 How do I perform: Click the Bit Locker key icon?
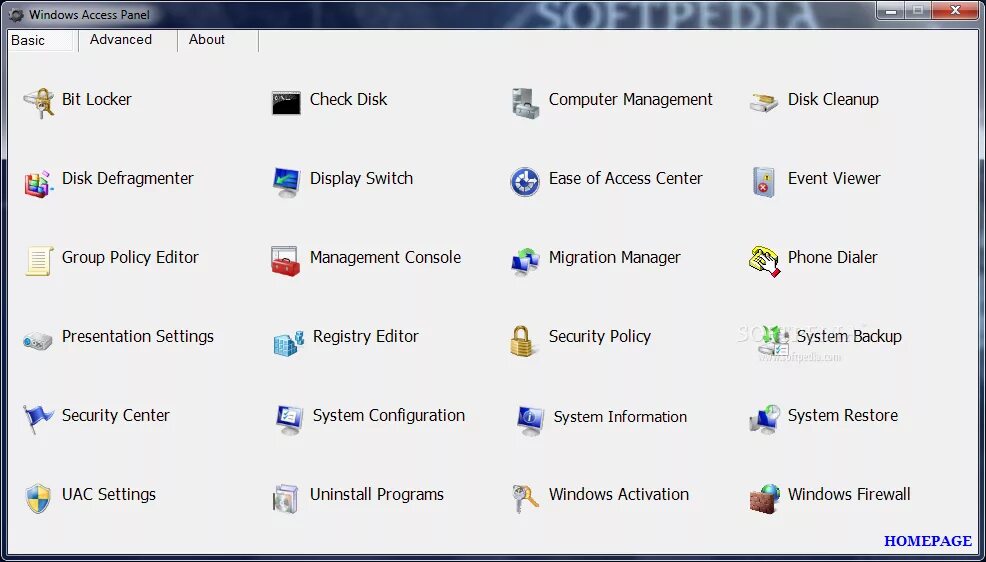[38, 104]
